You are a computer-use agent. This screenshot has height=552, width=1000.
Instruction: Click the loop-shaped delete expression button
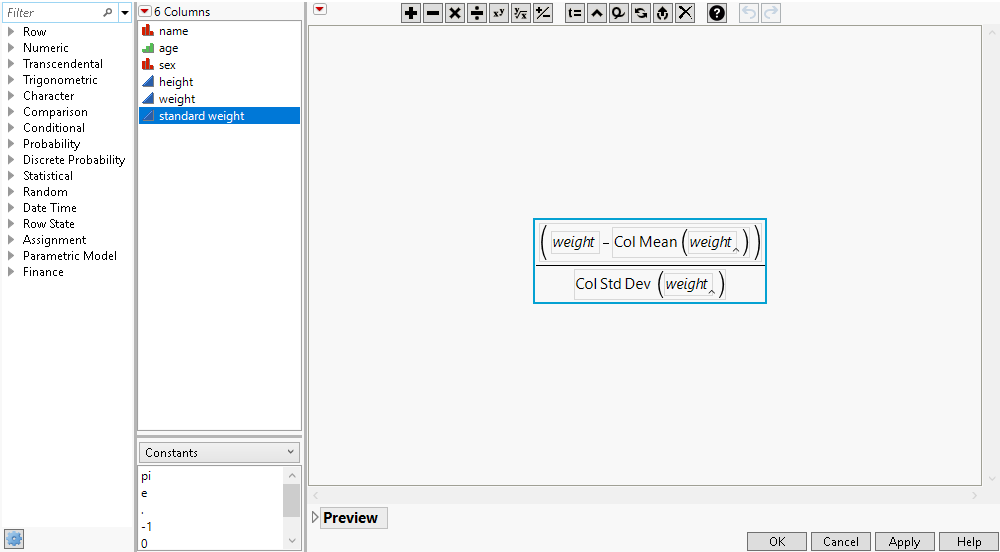619,13
